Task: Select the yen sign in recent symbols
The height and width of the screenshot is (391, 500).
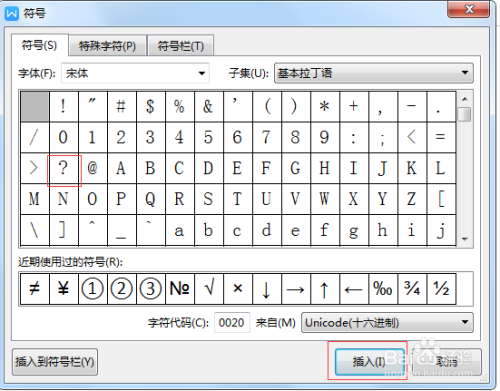Action: tap(64, 289)
